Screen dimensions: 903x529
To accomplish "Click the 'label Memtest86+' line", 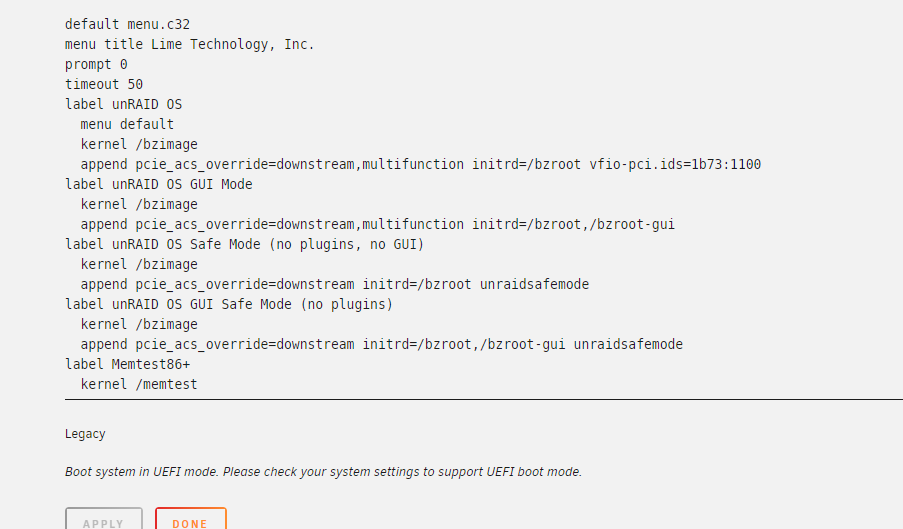I will pyautogui.click(x=127, y=364).
